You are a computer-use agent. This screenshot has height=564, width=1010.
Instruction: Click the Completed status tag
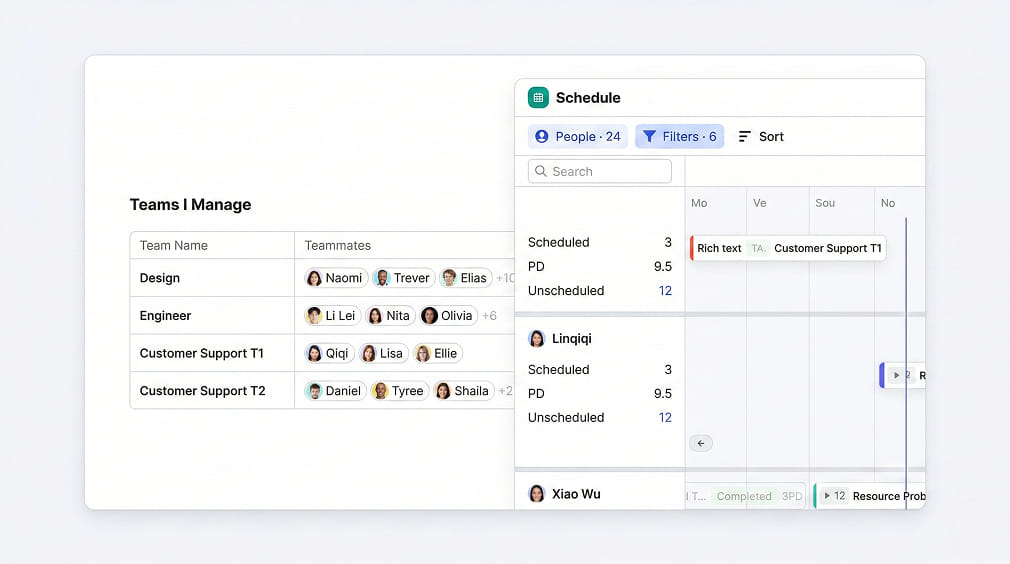point(744,496)
